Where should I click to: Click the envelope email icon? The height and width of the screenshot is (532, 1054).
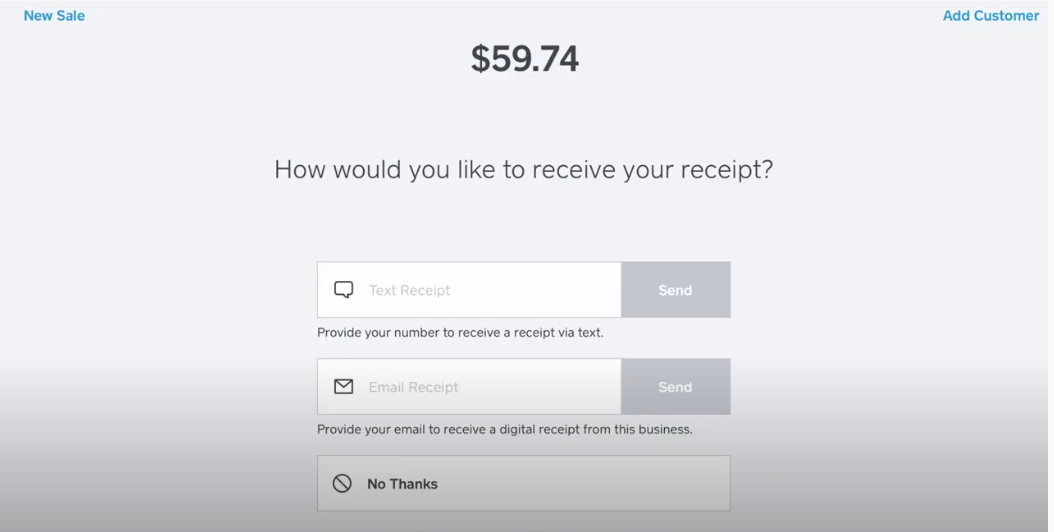tap(343, 387)
